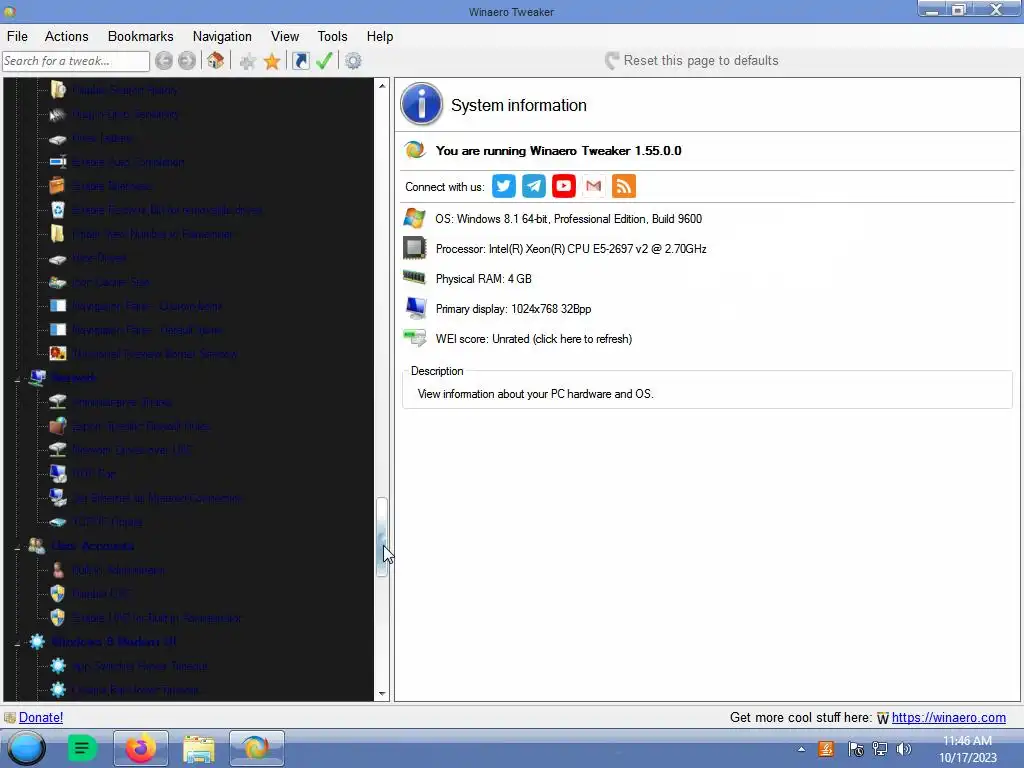Select App Switcher Hover Timeout item
This screenshot has width=1024, height=768.
coord(140,666)
